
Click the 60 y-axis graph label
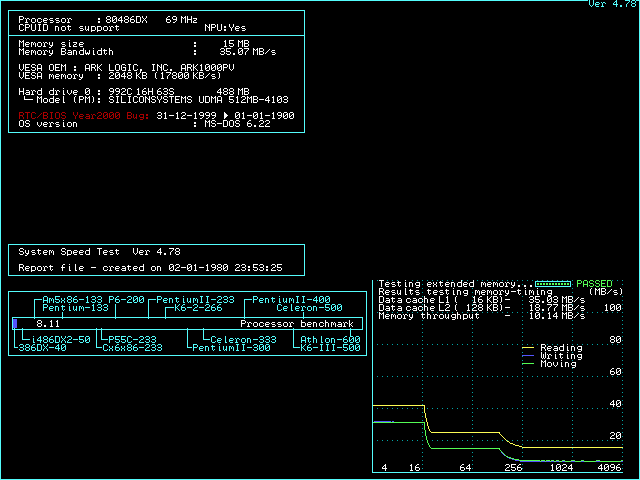[x=615, y=372]
